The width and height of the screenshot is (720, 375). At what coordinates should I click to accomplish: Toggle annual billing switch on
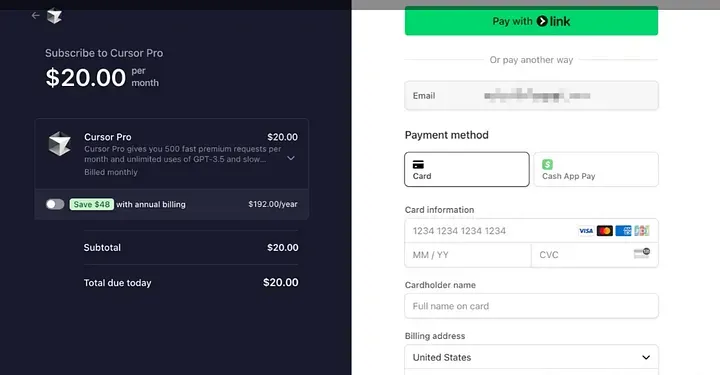click(55, 204)
